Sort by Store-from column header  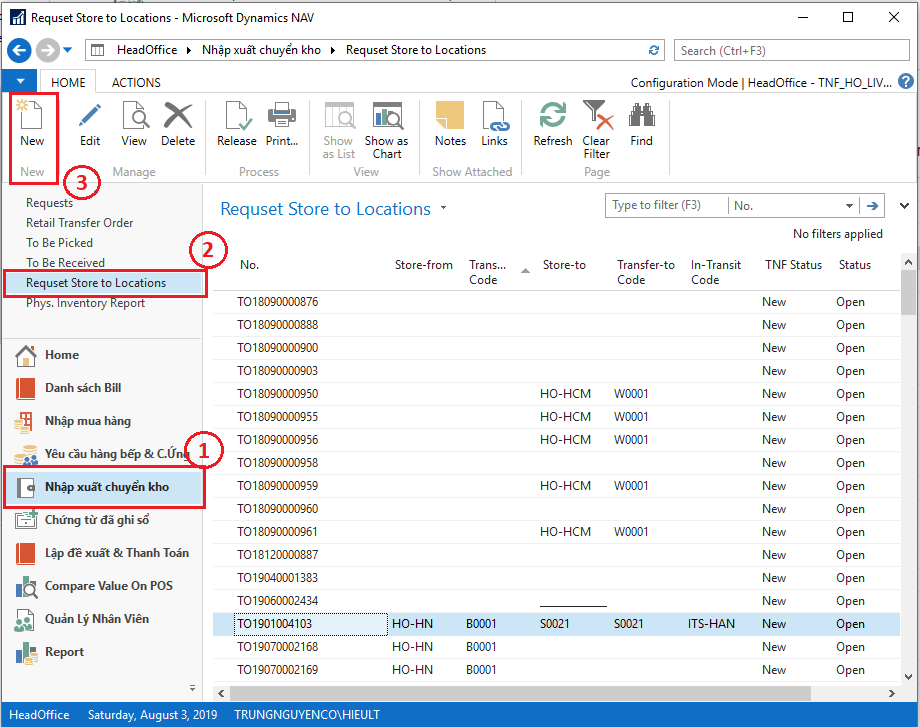[x=424, y=265]
